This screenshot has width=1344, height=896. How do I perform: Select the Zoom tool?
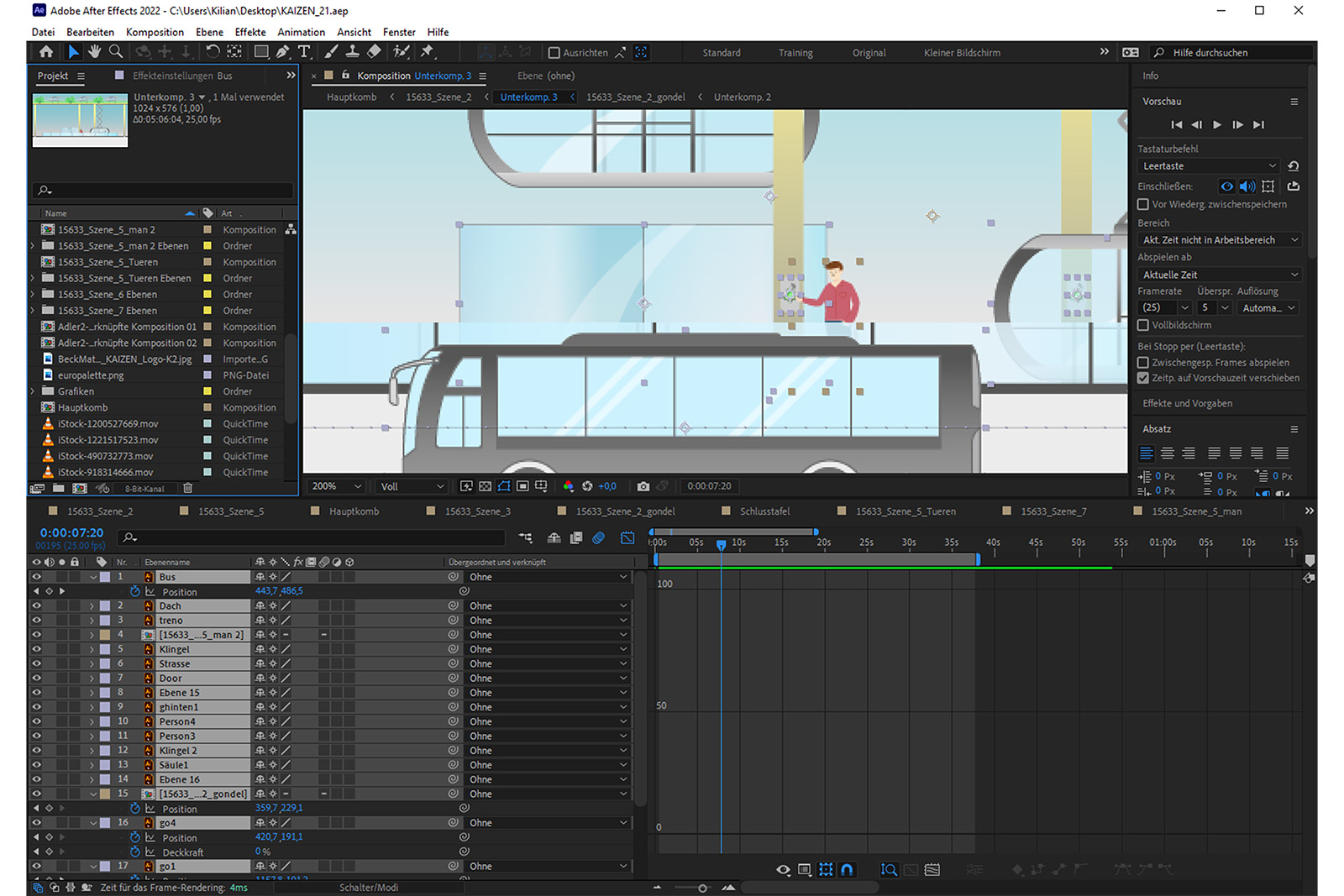[115, 51]
